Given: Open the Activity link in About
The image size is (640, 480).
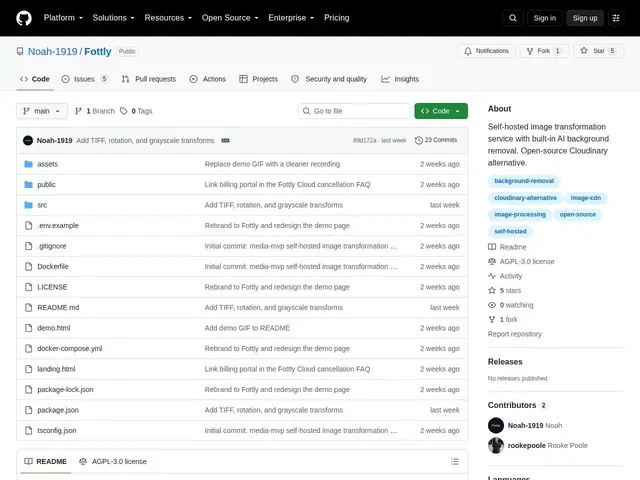Looking at the screenshot, I should click(505, 276).
